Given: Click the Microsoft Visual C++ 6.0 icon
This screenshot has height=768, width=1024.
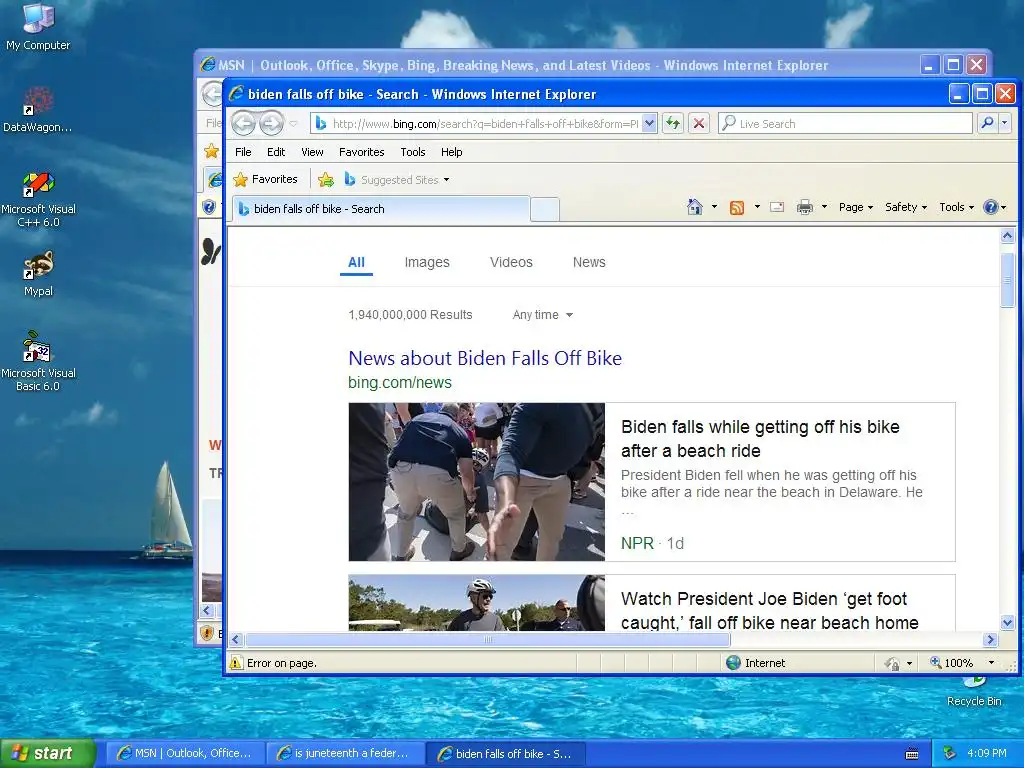Looking at the screenshot, I should [x=38, y=200].
